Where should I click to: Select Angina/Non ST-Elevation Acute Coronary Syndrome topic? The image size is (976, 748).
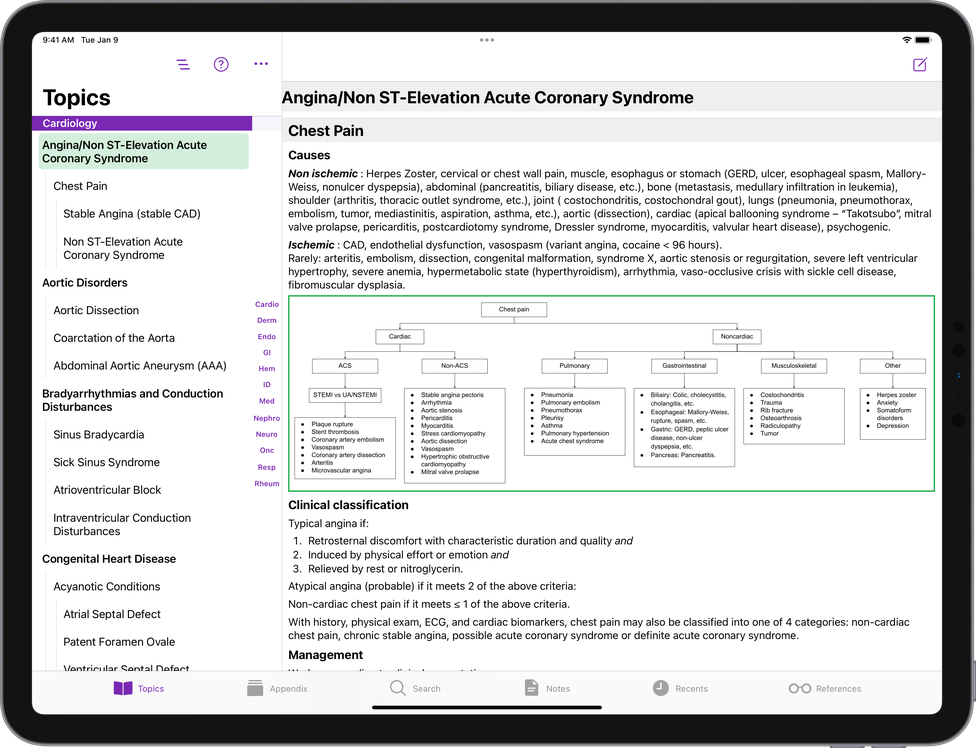point(144,152)
